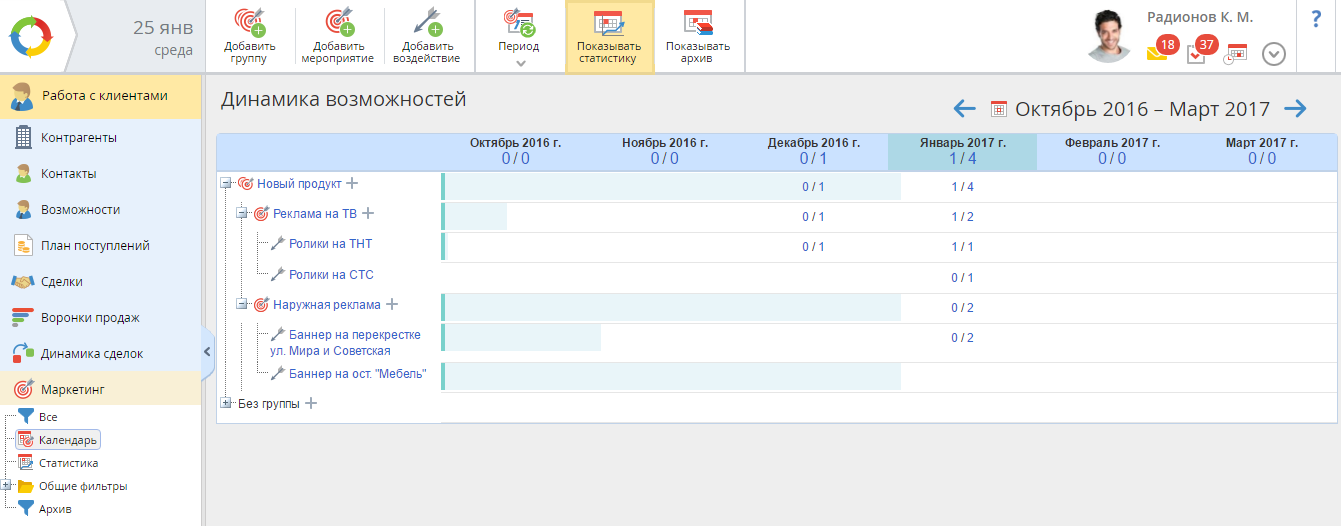Click the Октябрь 2016 timeline bar for Реклама на ТВ
1341x526 pixels.
(476, 217)
